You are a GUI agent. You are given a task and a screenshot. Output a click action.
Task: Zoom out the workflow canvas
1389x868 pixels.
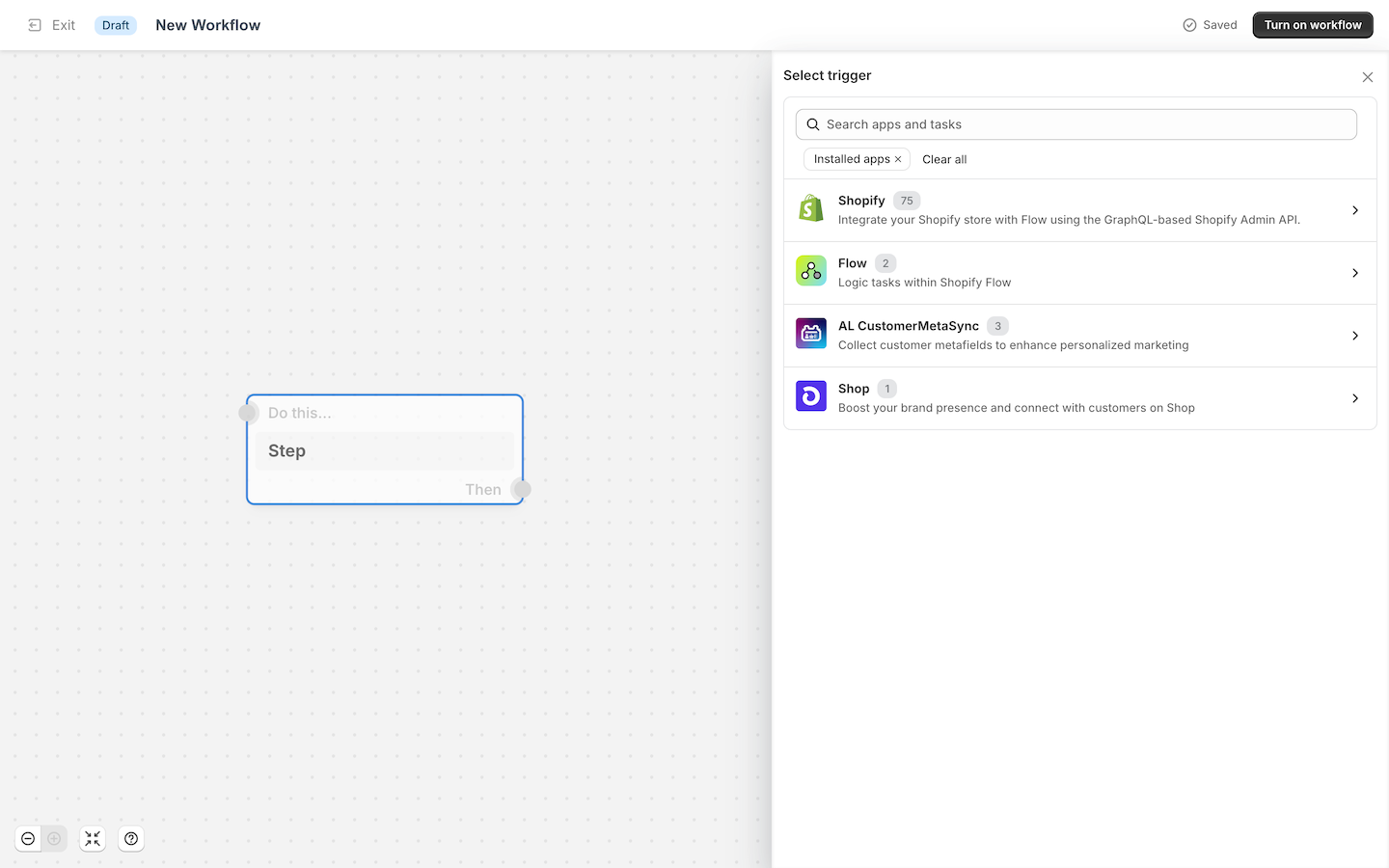[28, 839]
